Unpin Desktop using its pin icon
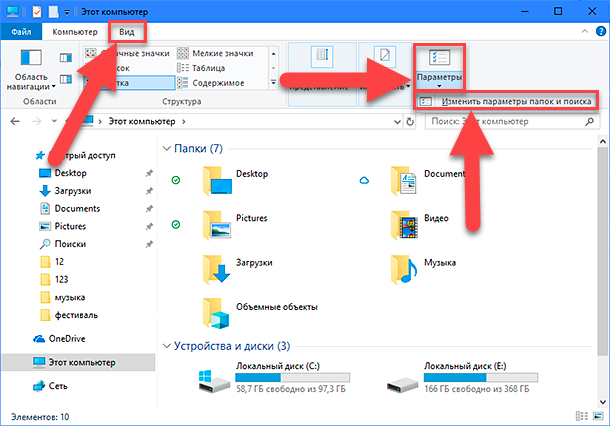The height and width of the screenshot is (426, 610). click(x=149, y=173)
